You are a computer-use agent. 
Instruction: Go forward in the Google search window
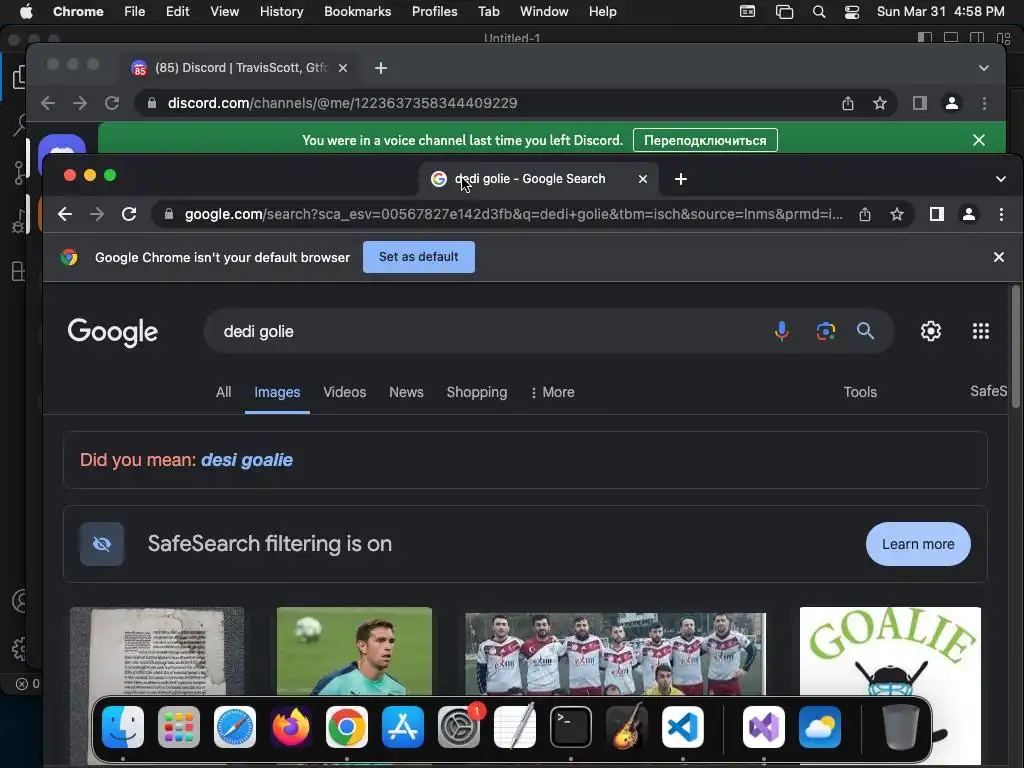[97, 214]
